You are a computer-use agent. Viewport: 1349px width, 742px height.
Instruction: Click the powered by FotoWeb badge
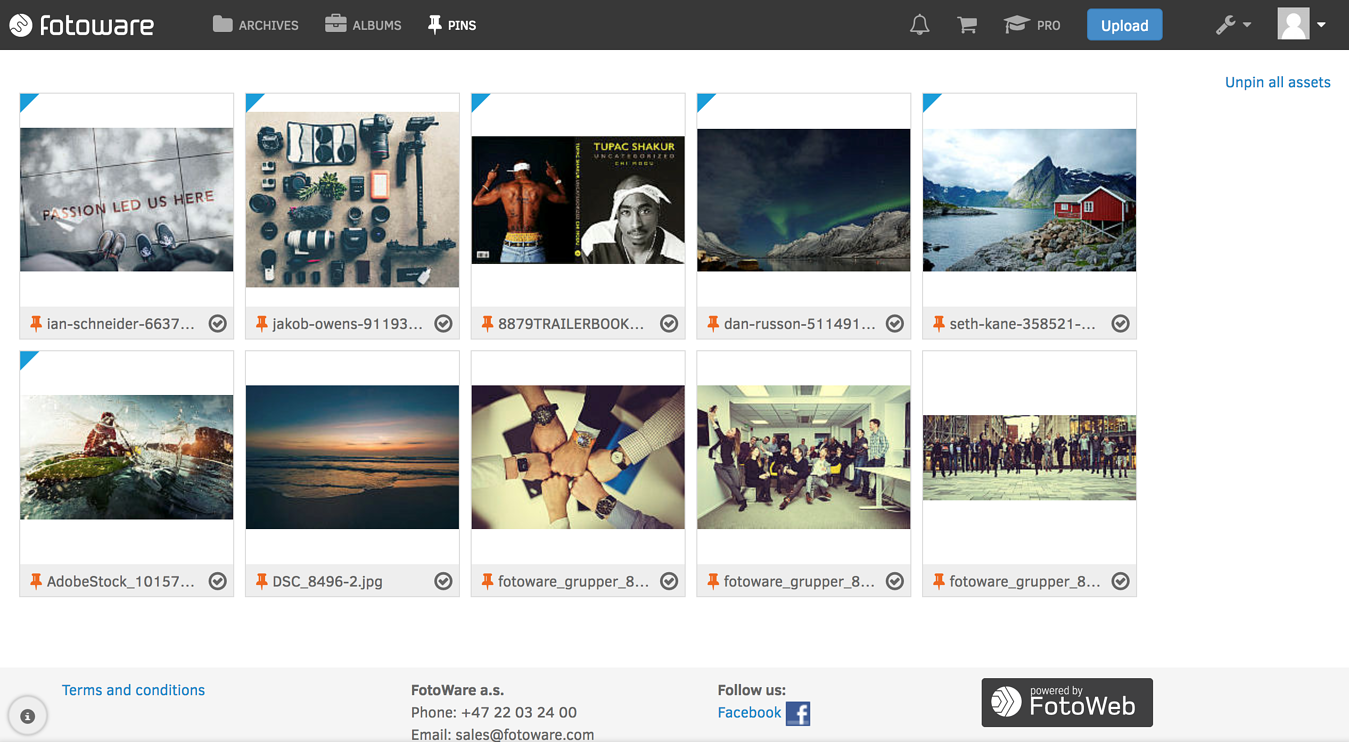coord(1067,702)
